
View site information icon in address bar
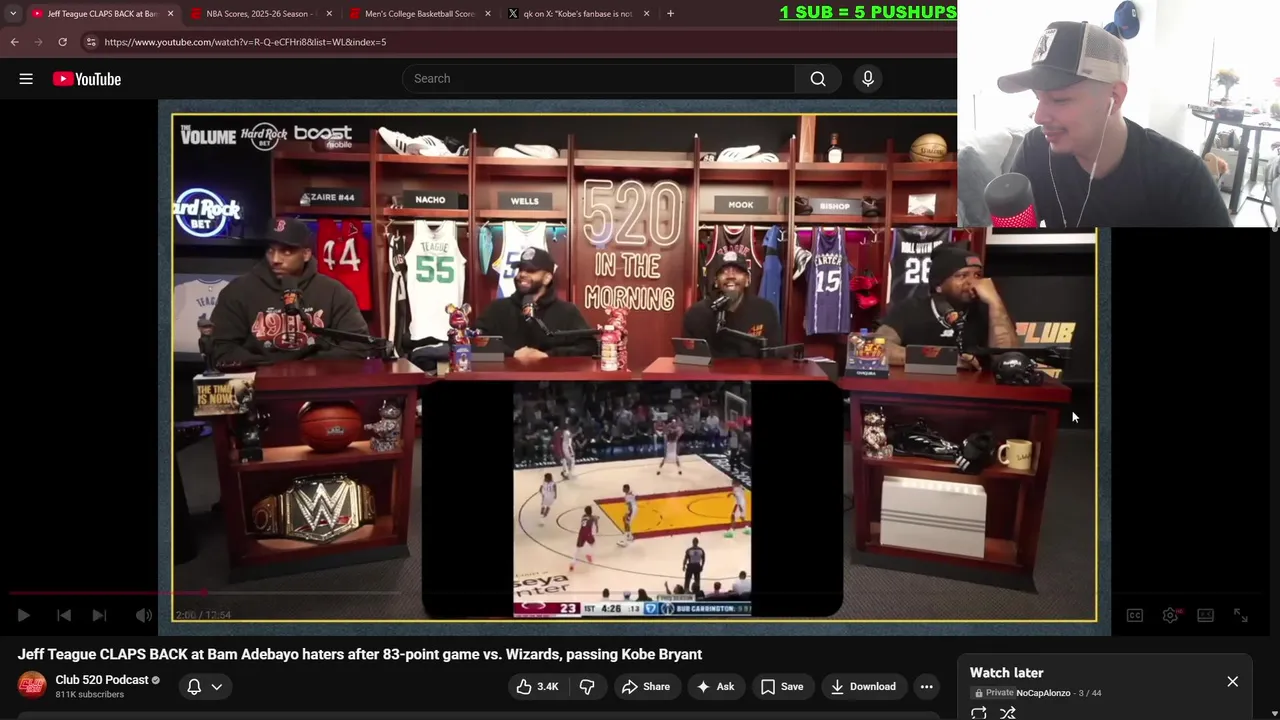[90, 42]
